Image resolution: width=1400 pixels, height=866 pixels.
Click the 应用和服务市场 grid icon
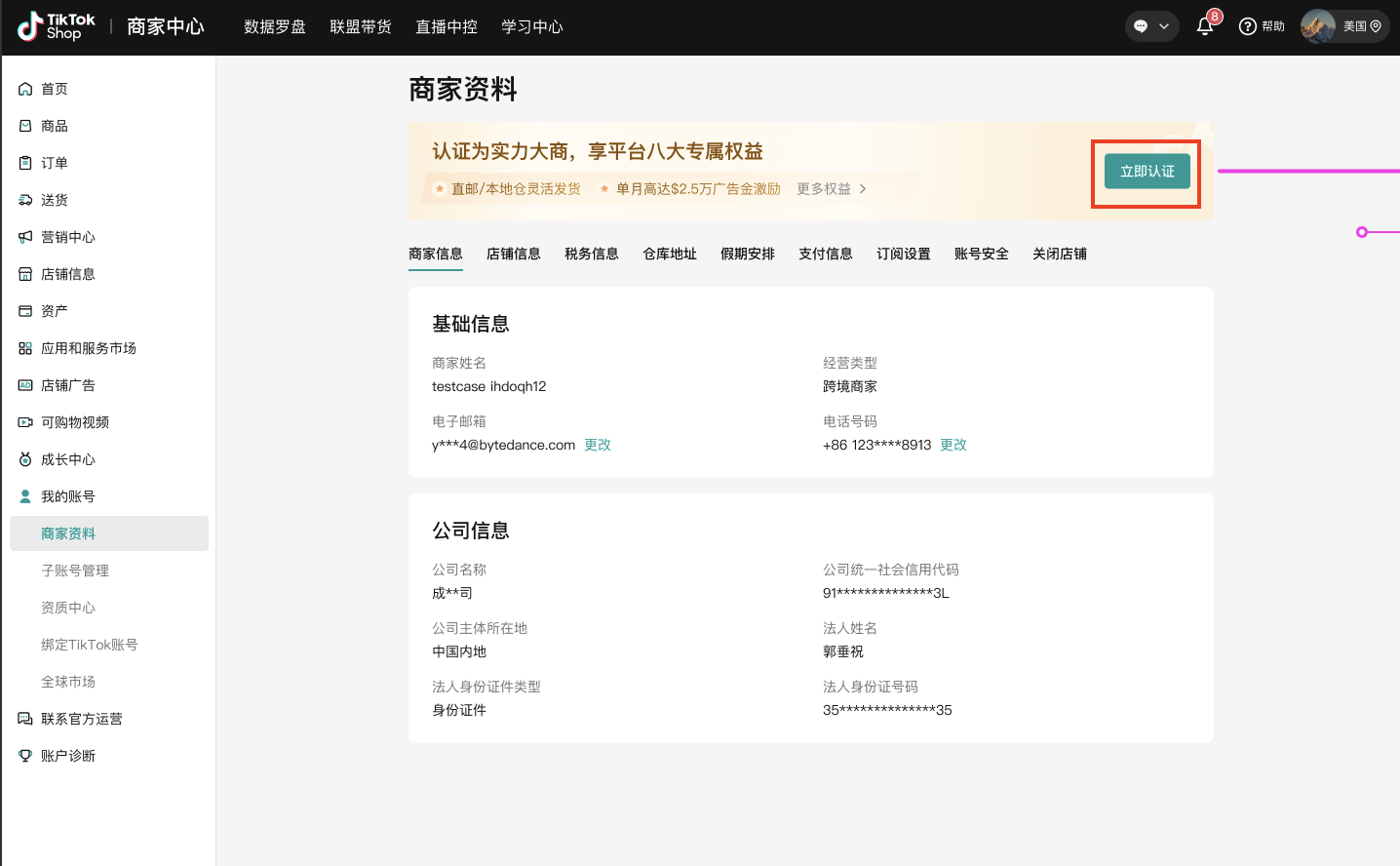(25, 348)
